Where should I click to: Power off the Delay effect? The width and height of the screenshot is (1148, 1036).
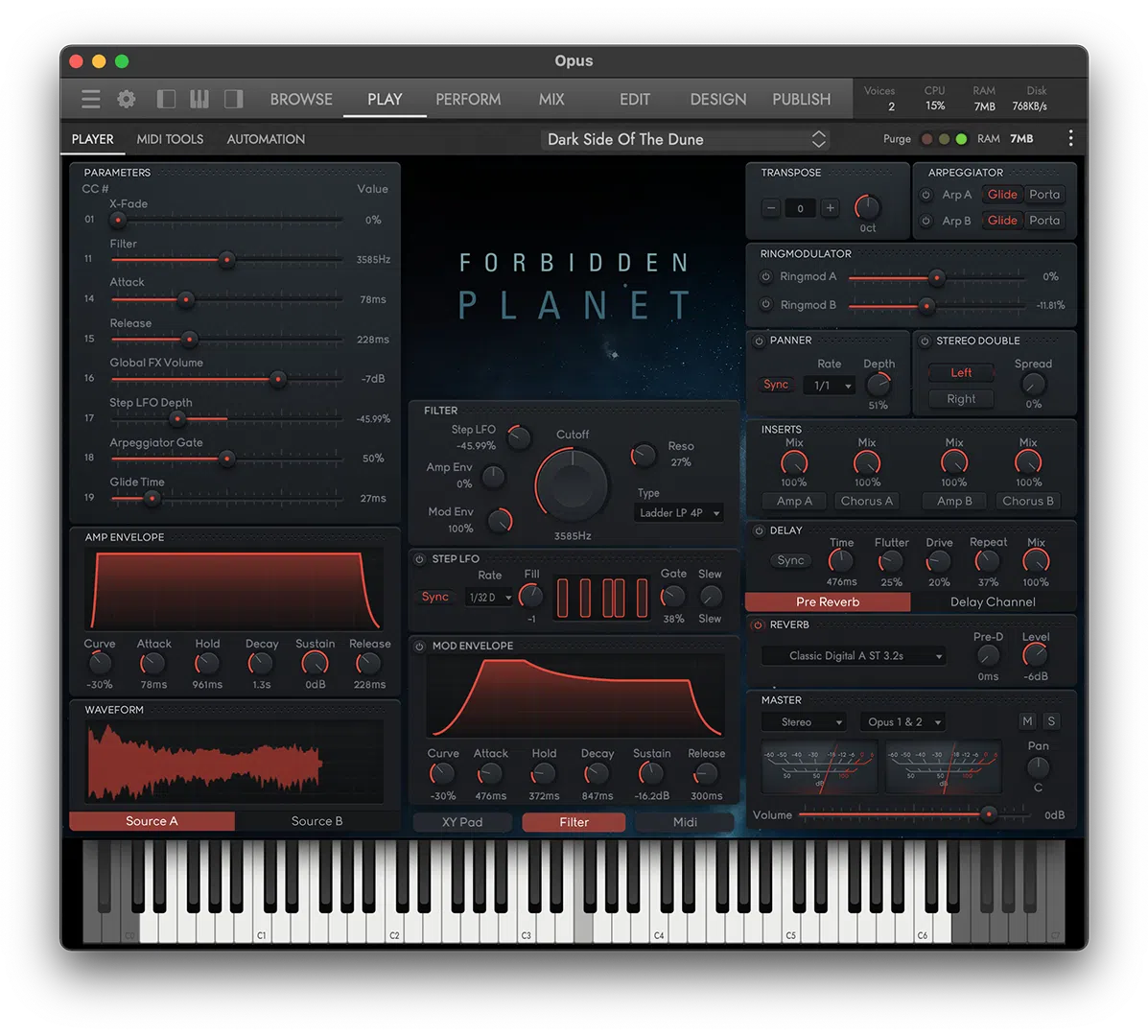click(758, 530)
